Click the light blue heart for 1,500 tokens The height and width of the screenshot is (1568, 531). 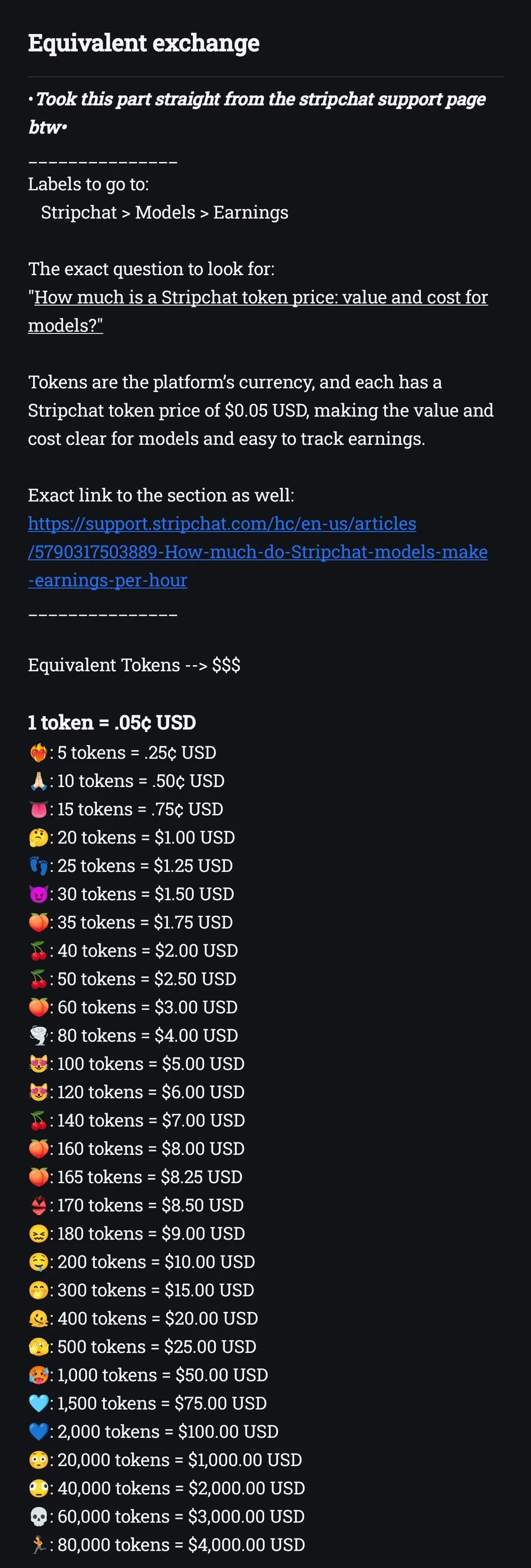38,1403
